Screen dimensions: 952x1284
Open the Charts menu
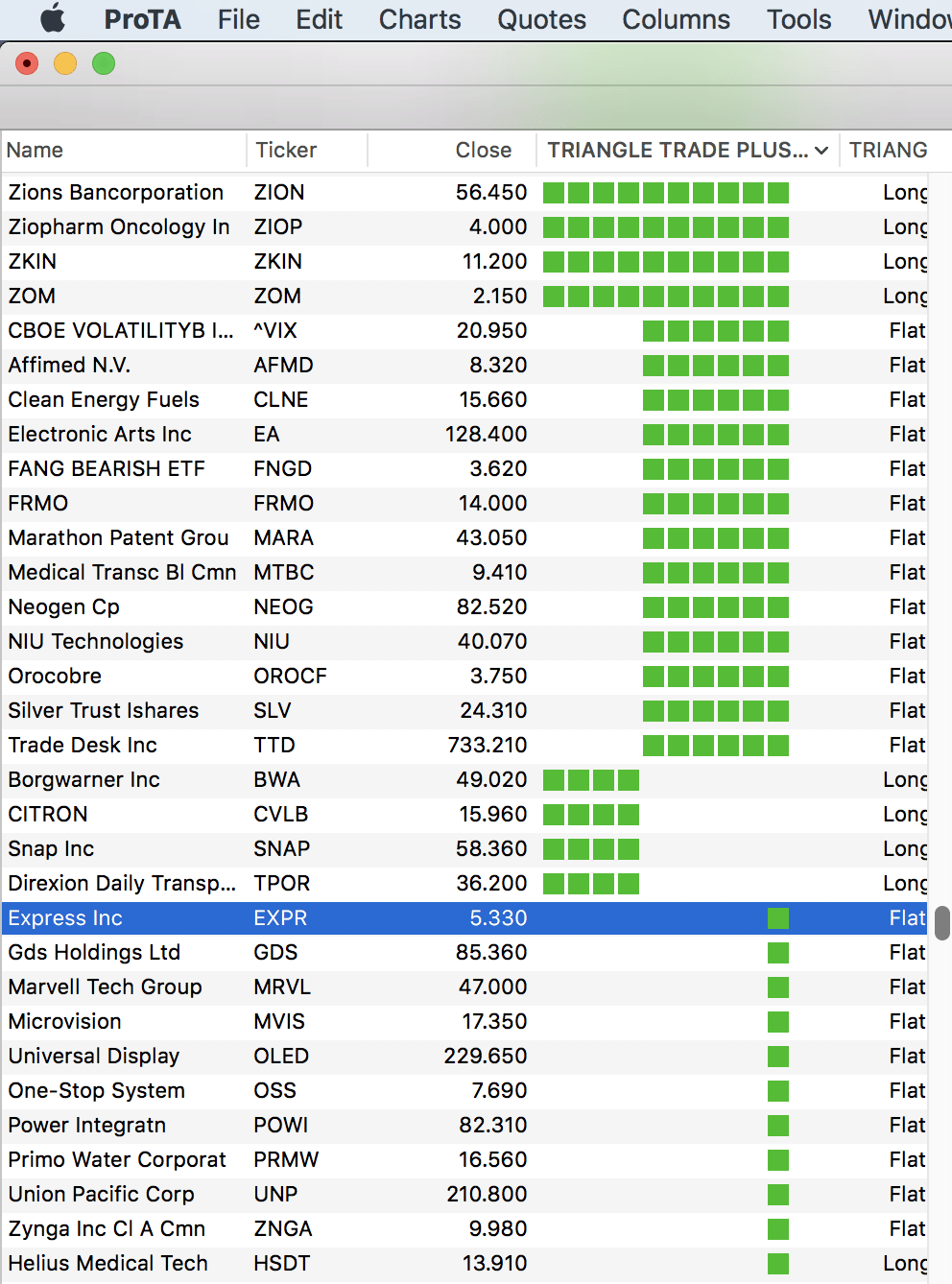(419, 19)
